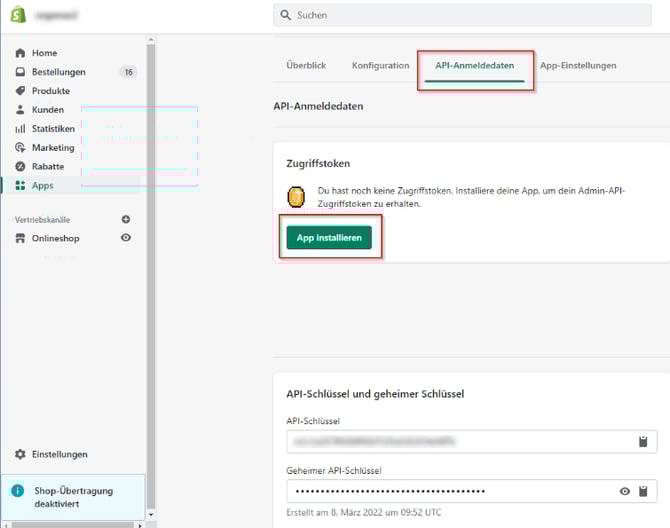Click sidebar scrollbar up arrow

[151, 40]
